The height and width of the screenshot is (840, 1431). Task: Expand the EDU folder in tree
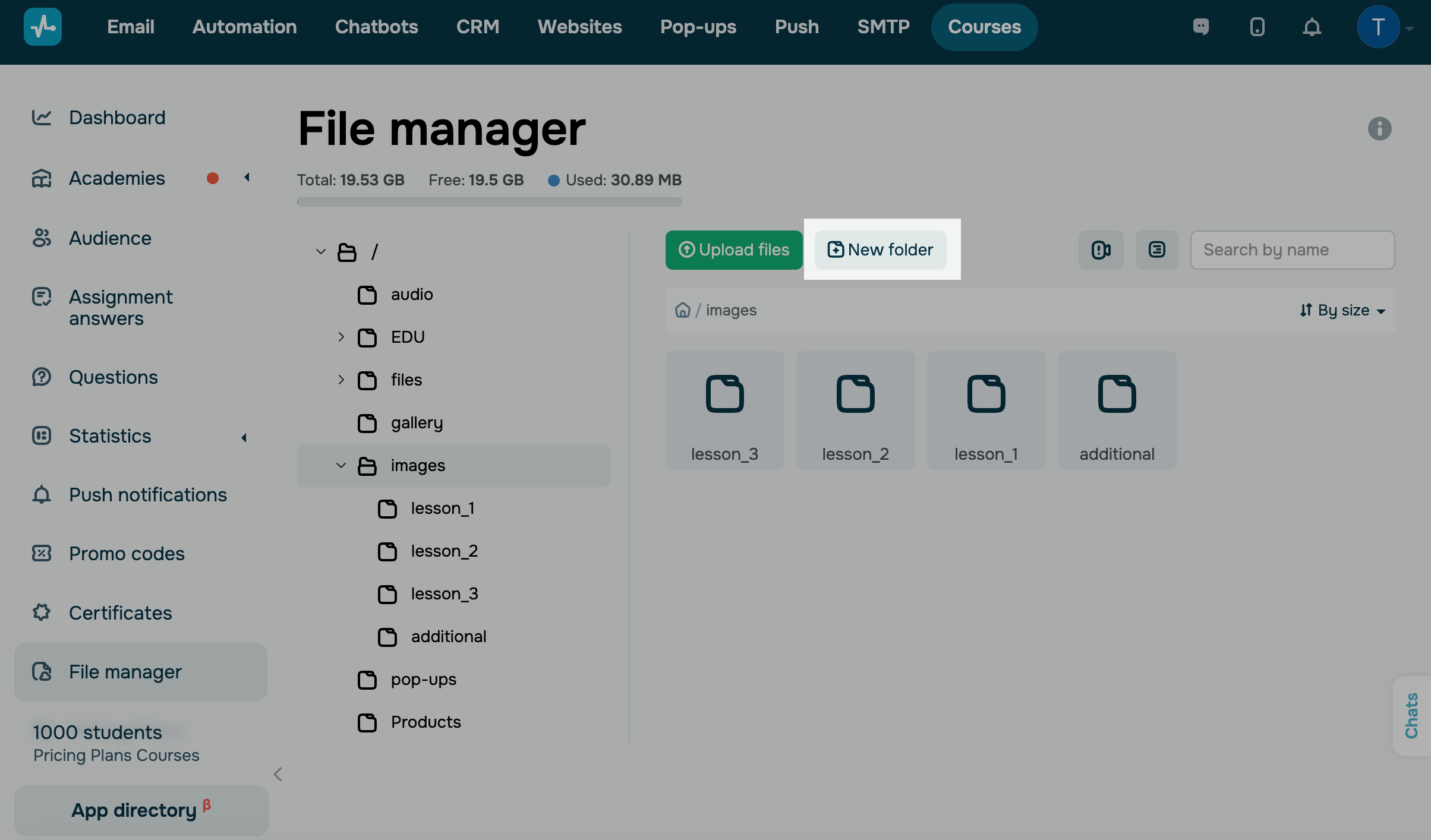pos(341,337)
